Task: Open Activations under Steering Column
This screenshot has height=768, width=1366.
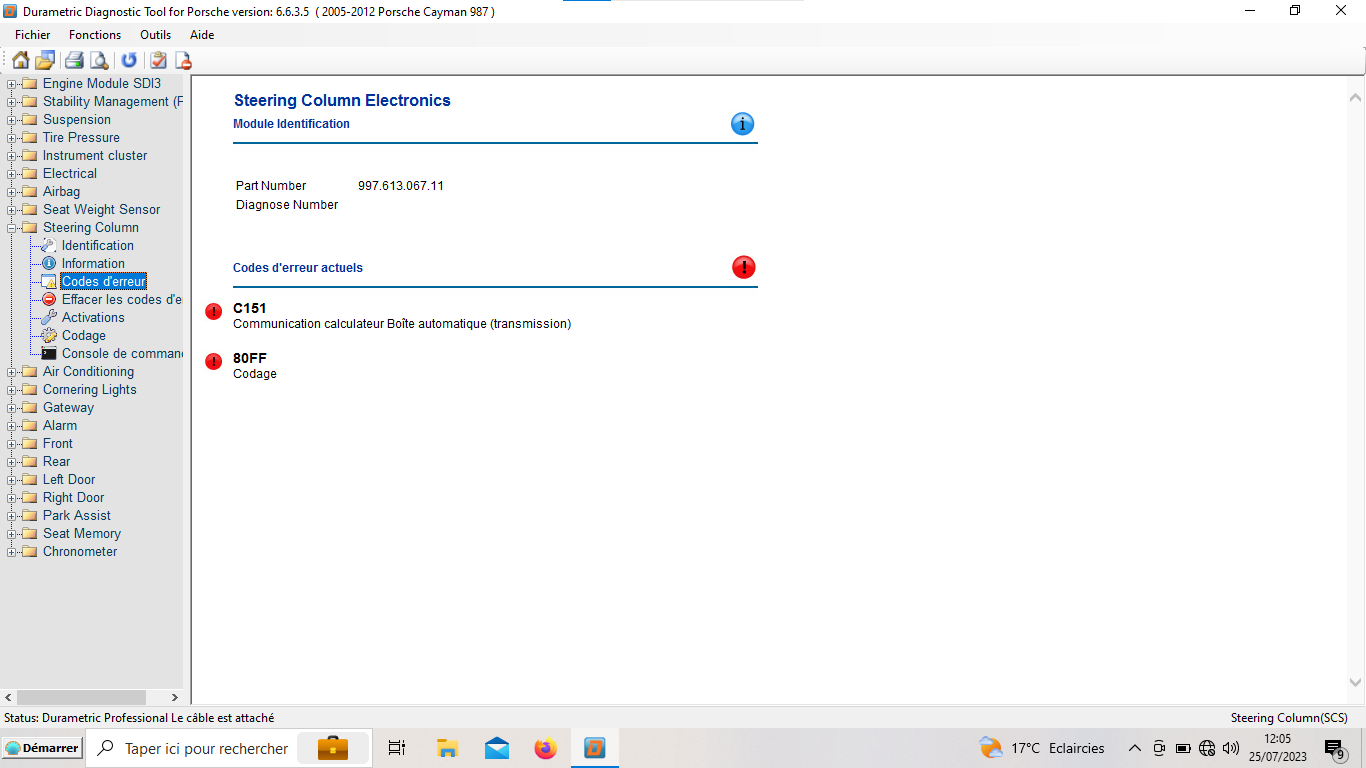Action: point(93,317)
